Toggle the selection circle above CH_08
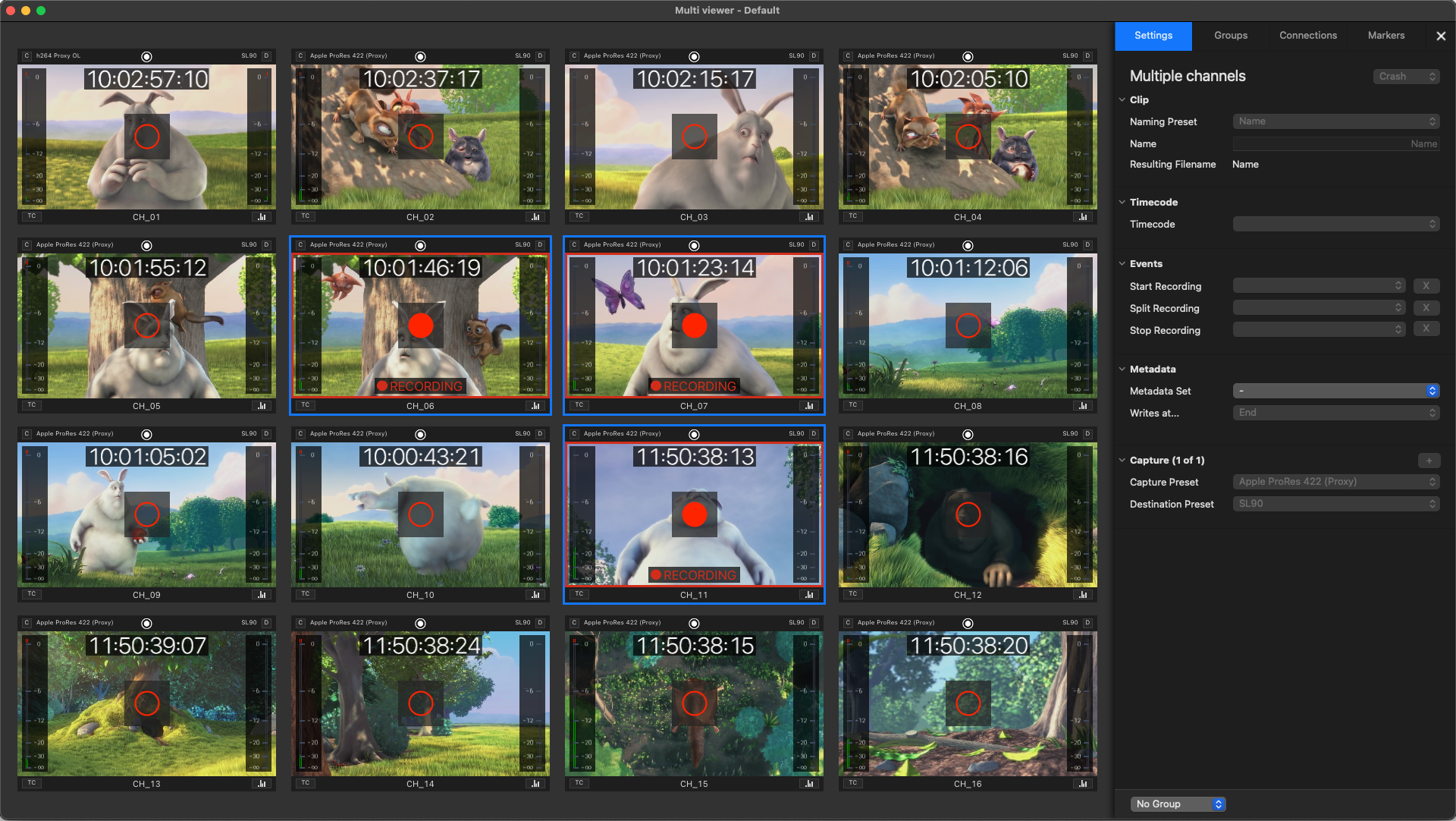 point(968,246)
